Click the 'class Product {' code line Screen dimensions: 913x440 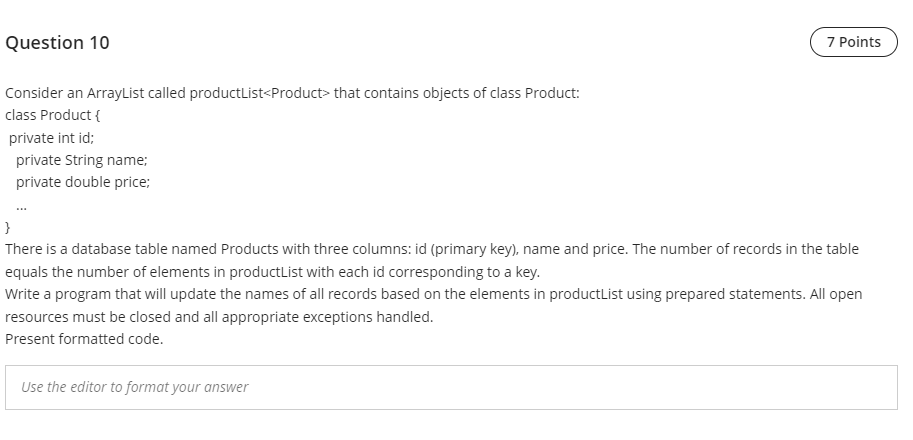[52, 115]
